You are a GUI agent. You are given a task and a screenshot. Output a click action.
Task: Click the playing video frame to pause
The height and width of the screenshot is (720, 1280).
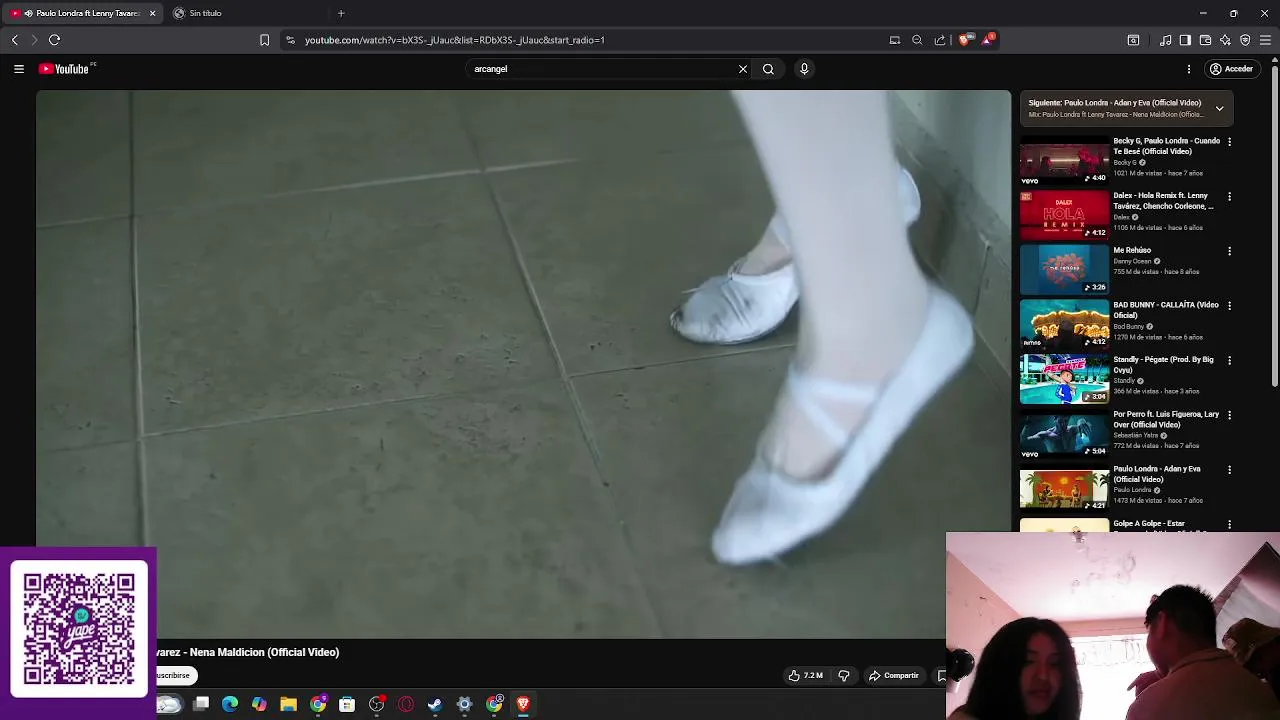click(x=523, y=364)
